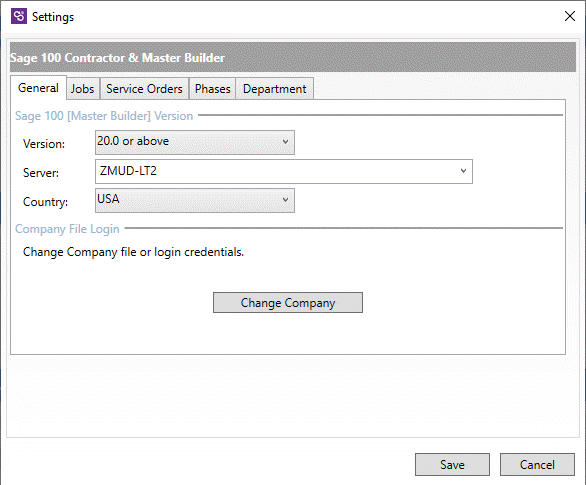Click the Sage 100 Contractor & Master Builder header
This screenshot has height=485, width=586.
pos(293,58)
